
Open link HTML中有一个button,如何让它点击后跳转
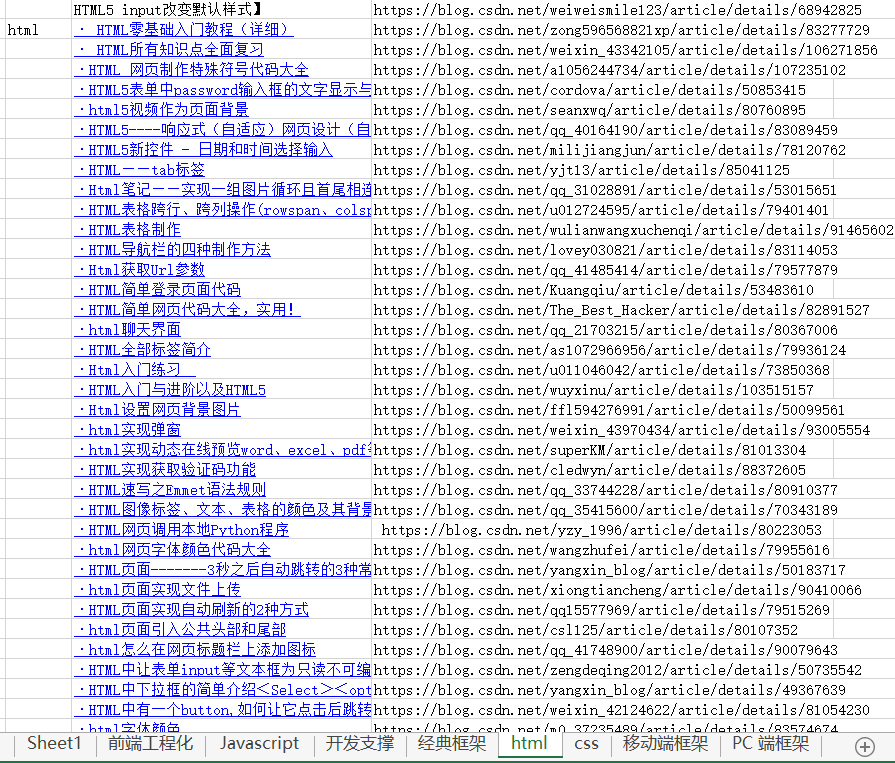tap(223, 709)
